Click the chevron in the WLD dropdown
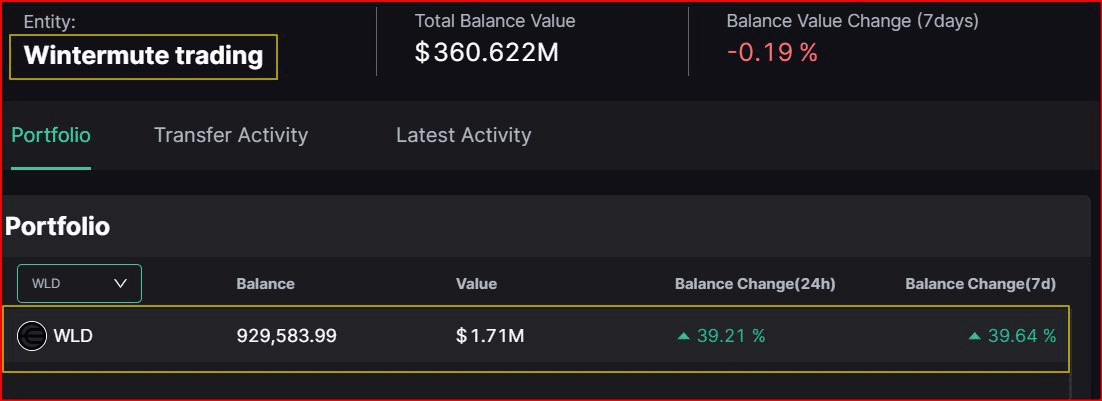1102x401 pixels. (121, 284)
